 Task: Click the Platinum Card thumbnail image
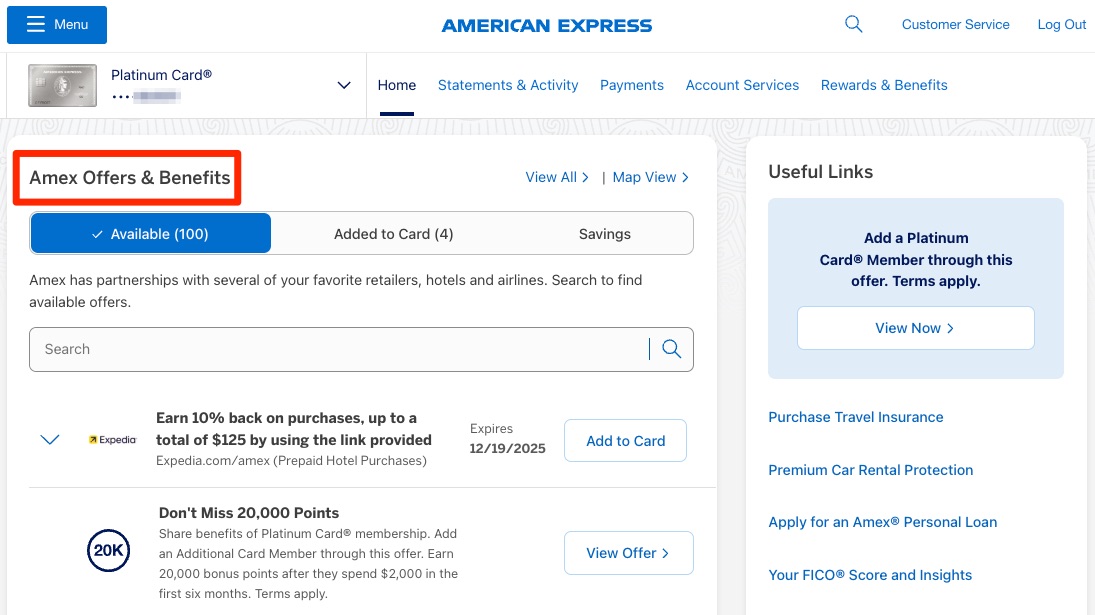pyautogui.click(x=61, y=85)
